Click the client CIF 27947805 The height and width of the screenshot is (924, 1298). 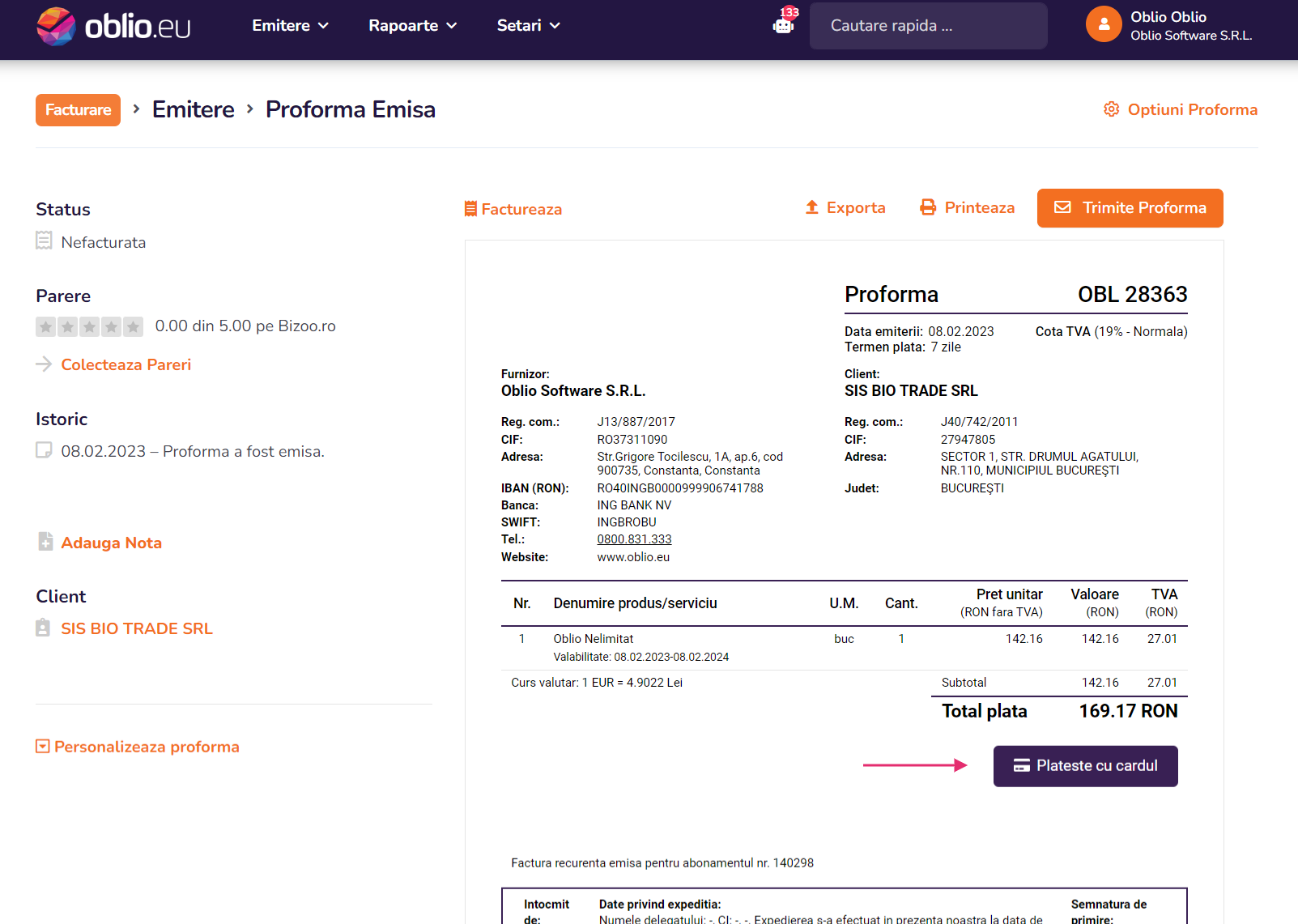coord(968,440)
